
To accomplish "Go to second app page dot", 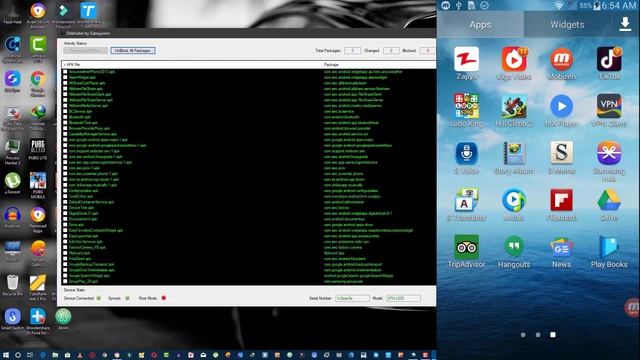I will click(x=538, y=335).
